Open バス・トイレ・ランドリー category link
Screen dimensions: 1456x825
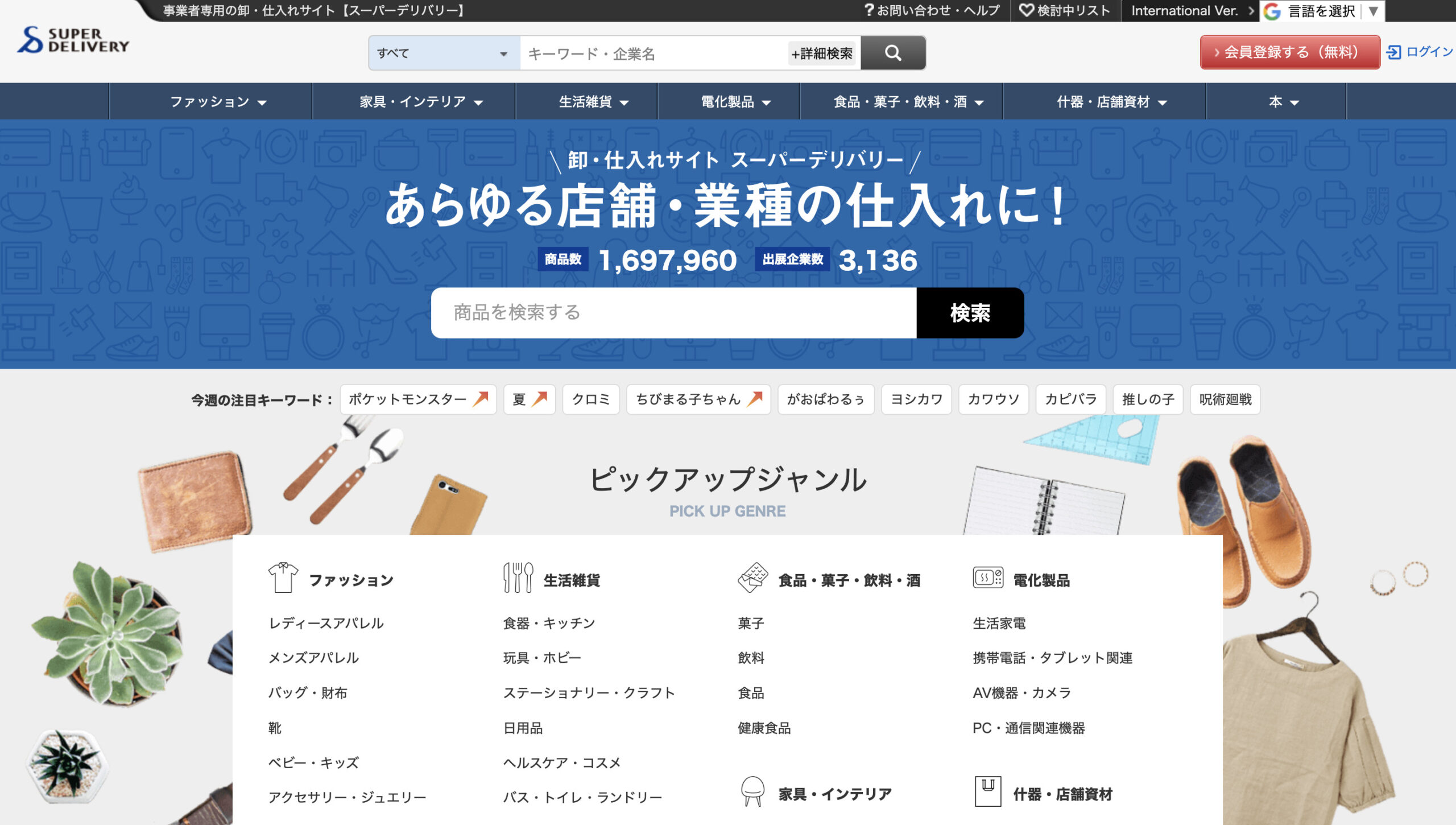(x=582, y=797)
